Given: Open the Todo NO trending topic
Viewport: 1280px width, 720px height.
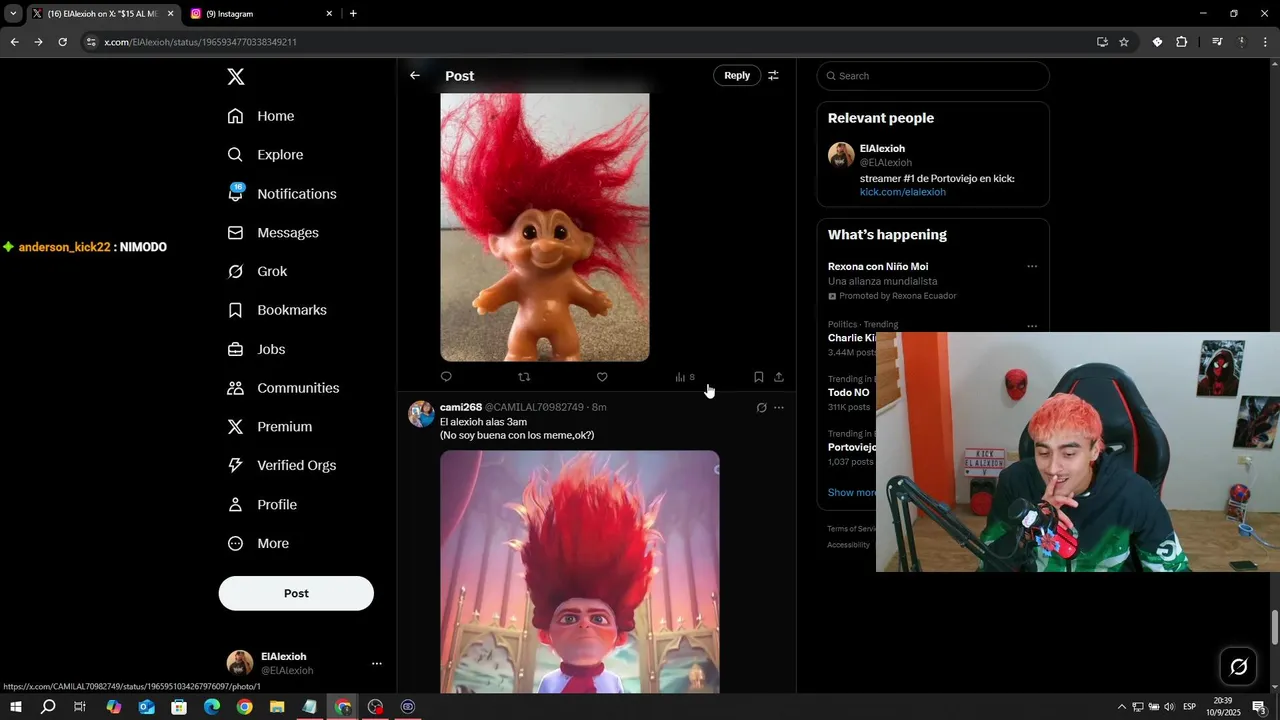Looking at the screenshot, I should pyautogui.click(x=849, y=392).
